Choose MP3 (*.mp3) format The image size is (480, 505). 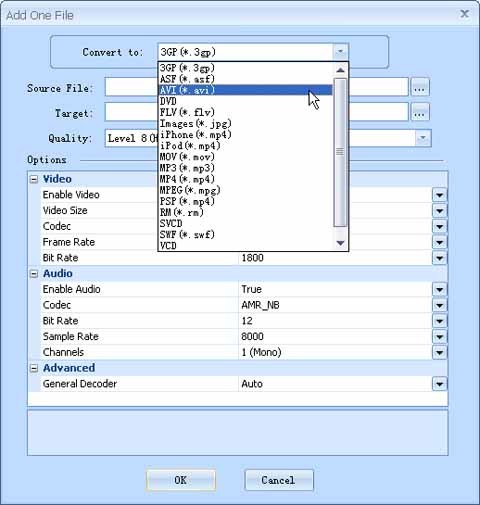click(246, 168)
